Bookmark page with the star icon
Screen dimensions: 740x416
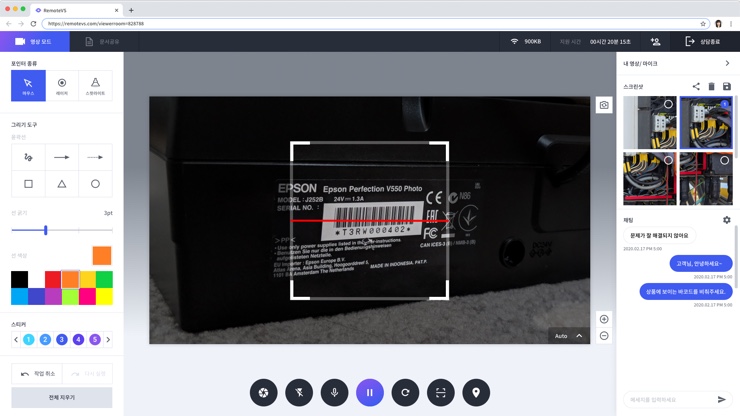(703, 24)
